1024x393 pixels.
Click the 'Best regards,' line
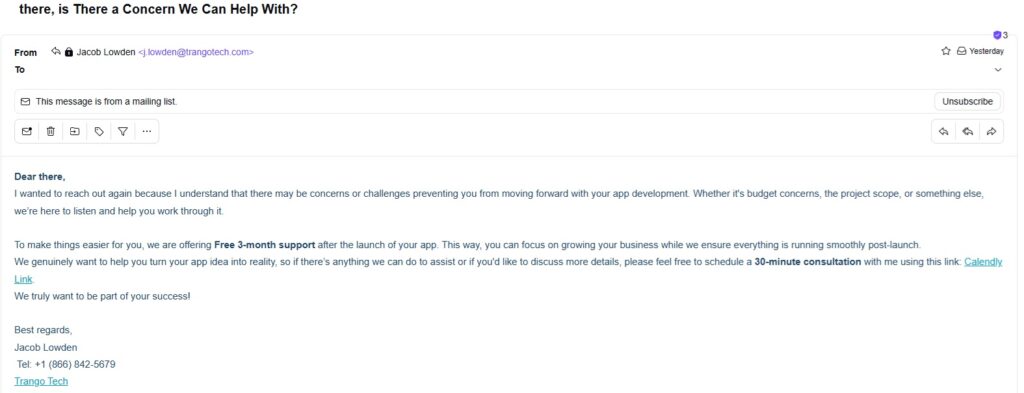[x=43, y=330]
